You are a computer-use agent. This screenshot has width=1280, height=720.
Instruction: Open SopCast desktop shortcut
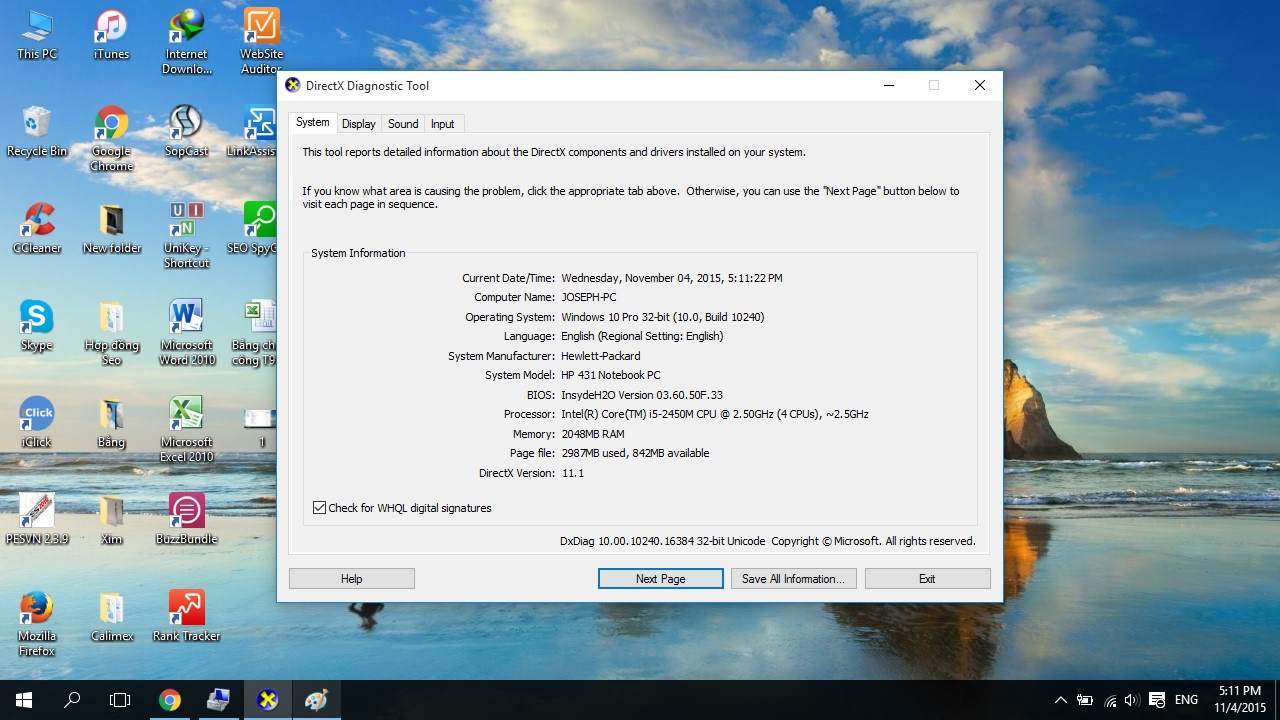pos(187,131)
